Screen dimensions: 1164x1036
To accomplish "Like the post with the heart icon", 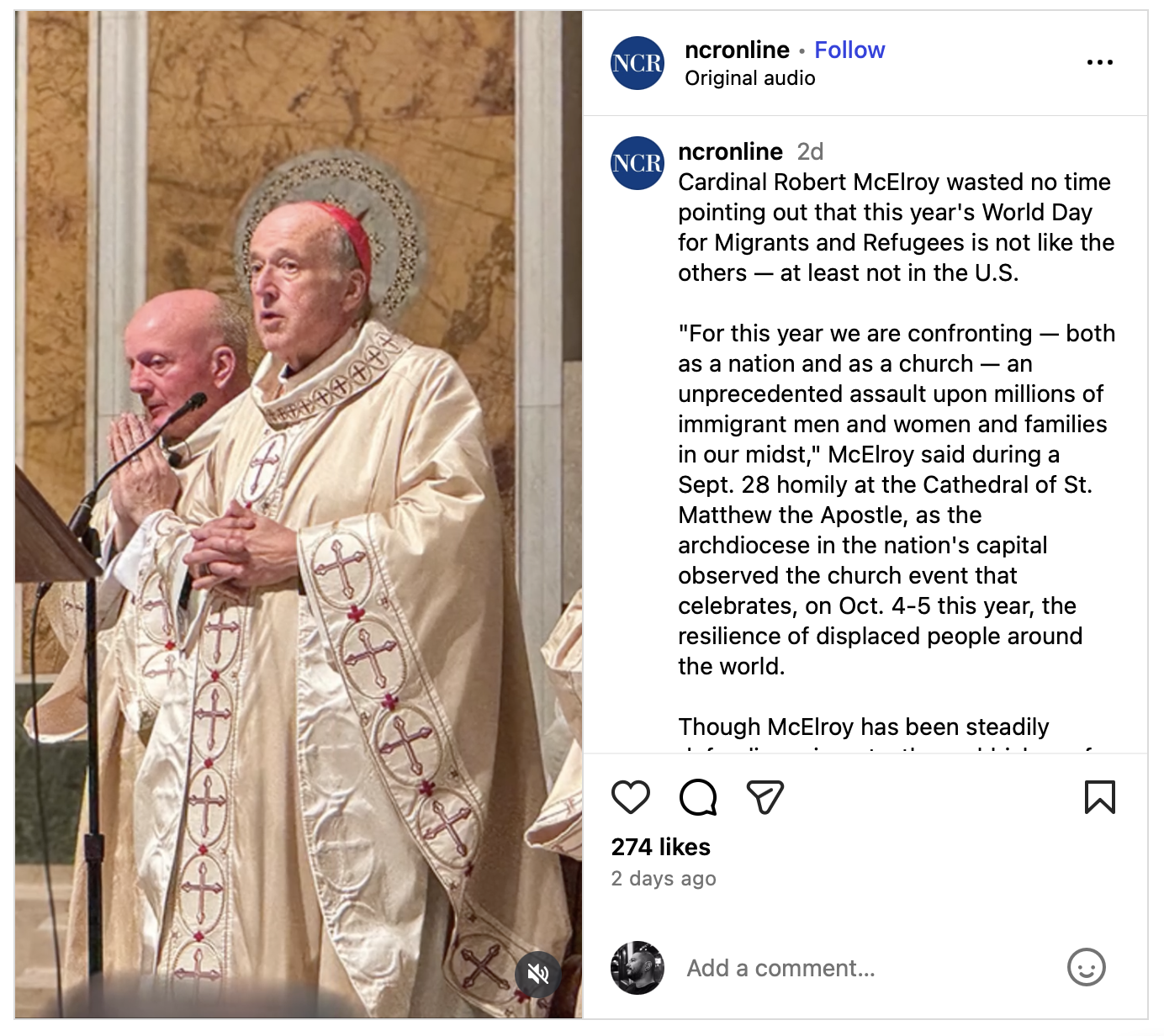I will click(x=631, y=797).
